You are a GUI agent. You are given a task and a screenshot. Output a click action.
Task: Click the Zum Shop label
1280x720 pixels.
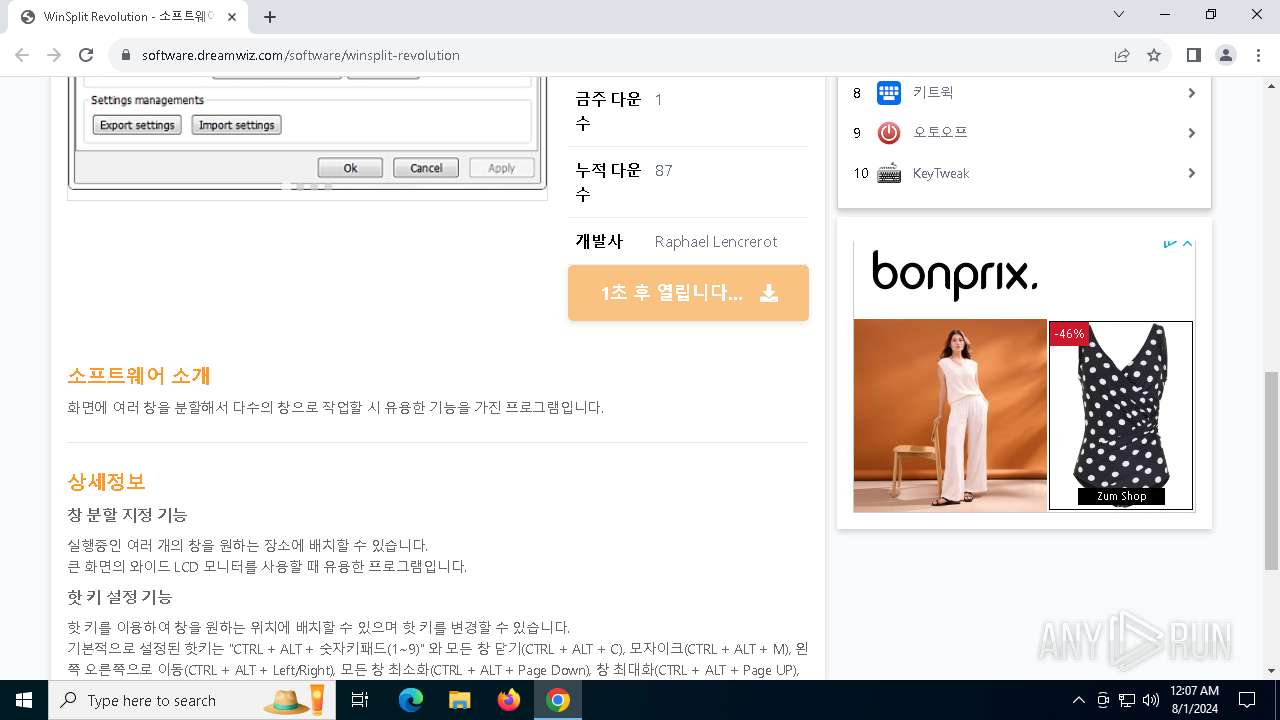tap(1121, 496)
